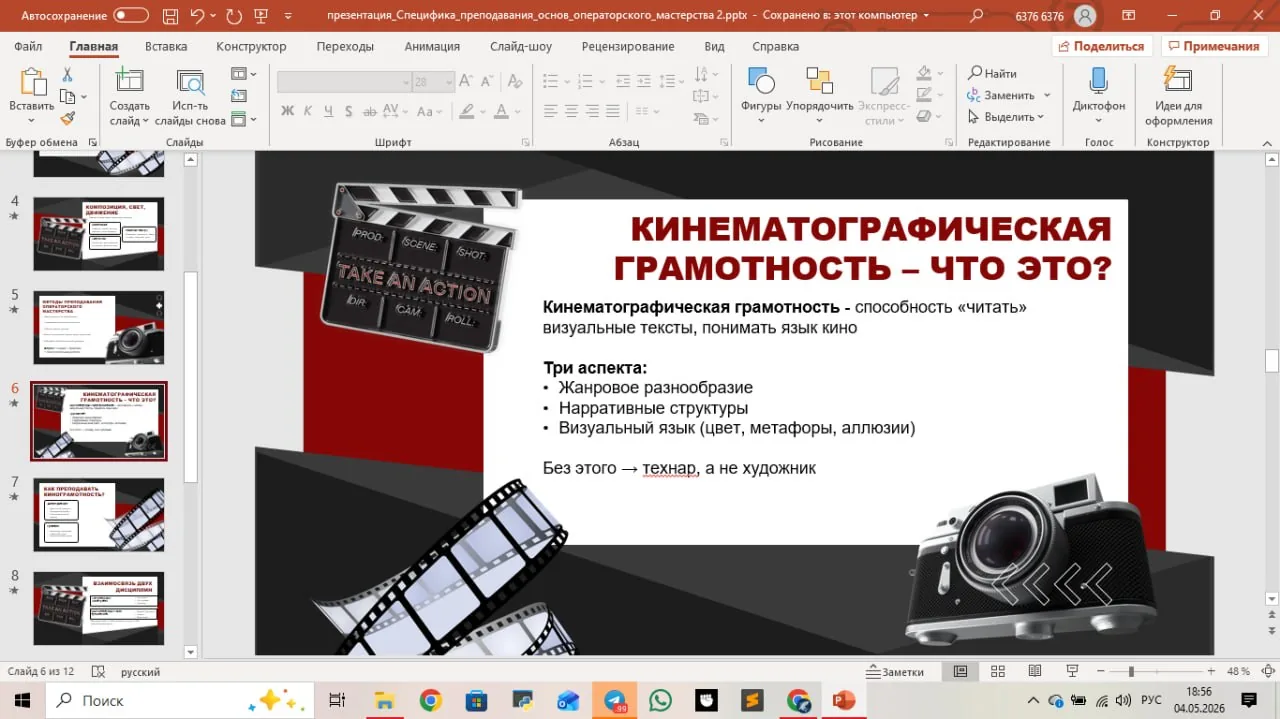Click the Format Painter brush icon
This screenshot has height=719, width=1280.
67,118
